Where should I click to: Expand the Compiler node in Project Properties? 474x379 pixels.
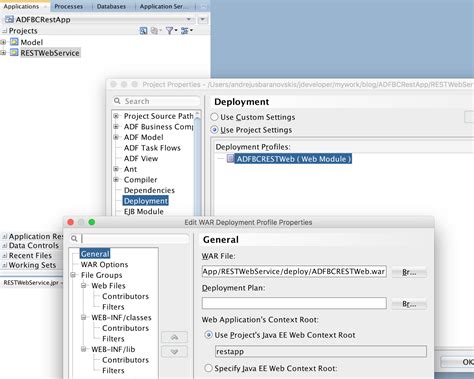click(x=116, y=180)
